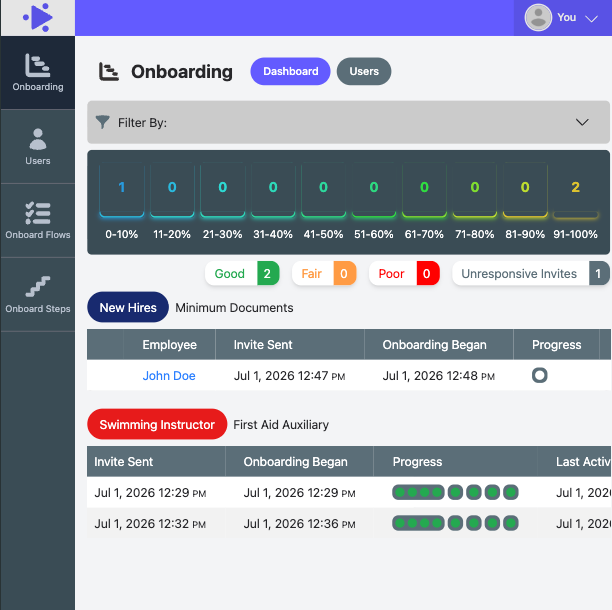Filter by Good status badge
Viewport: 612px width, 610px height.
tap(242, 273)
